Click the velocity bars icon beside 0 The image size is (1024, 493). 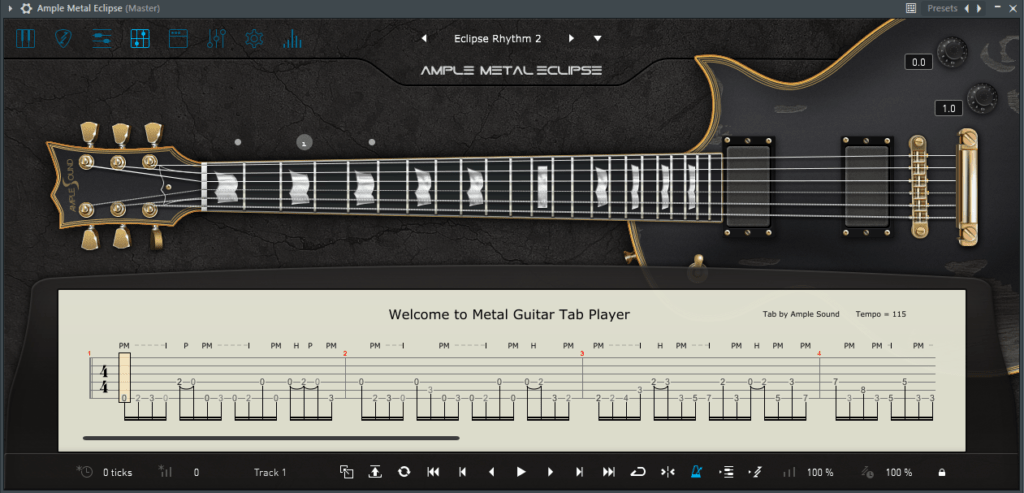tap(165, 471)
